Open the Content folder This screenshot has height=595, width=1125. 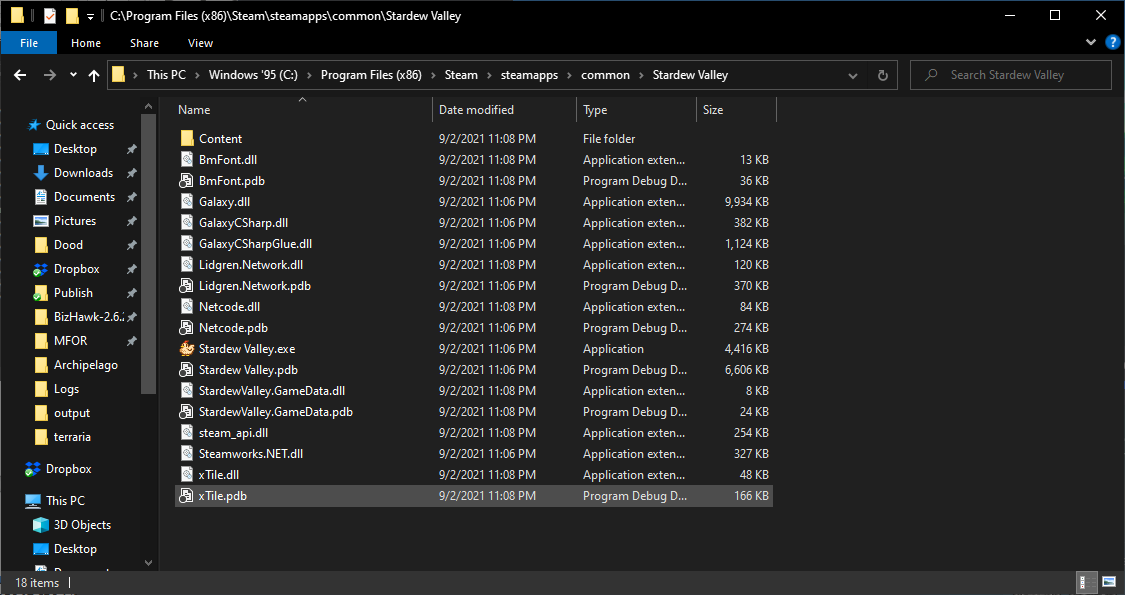click(220, 138)
